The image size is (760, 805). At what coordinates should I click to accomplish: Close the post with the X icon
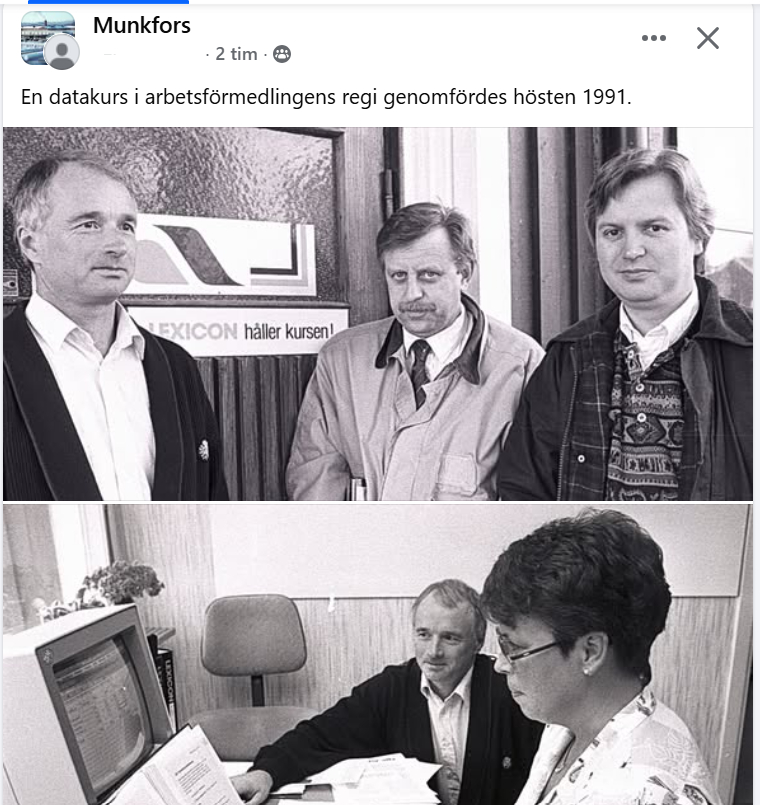pyautogui.click(x=708, y=38)
